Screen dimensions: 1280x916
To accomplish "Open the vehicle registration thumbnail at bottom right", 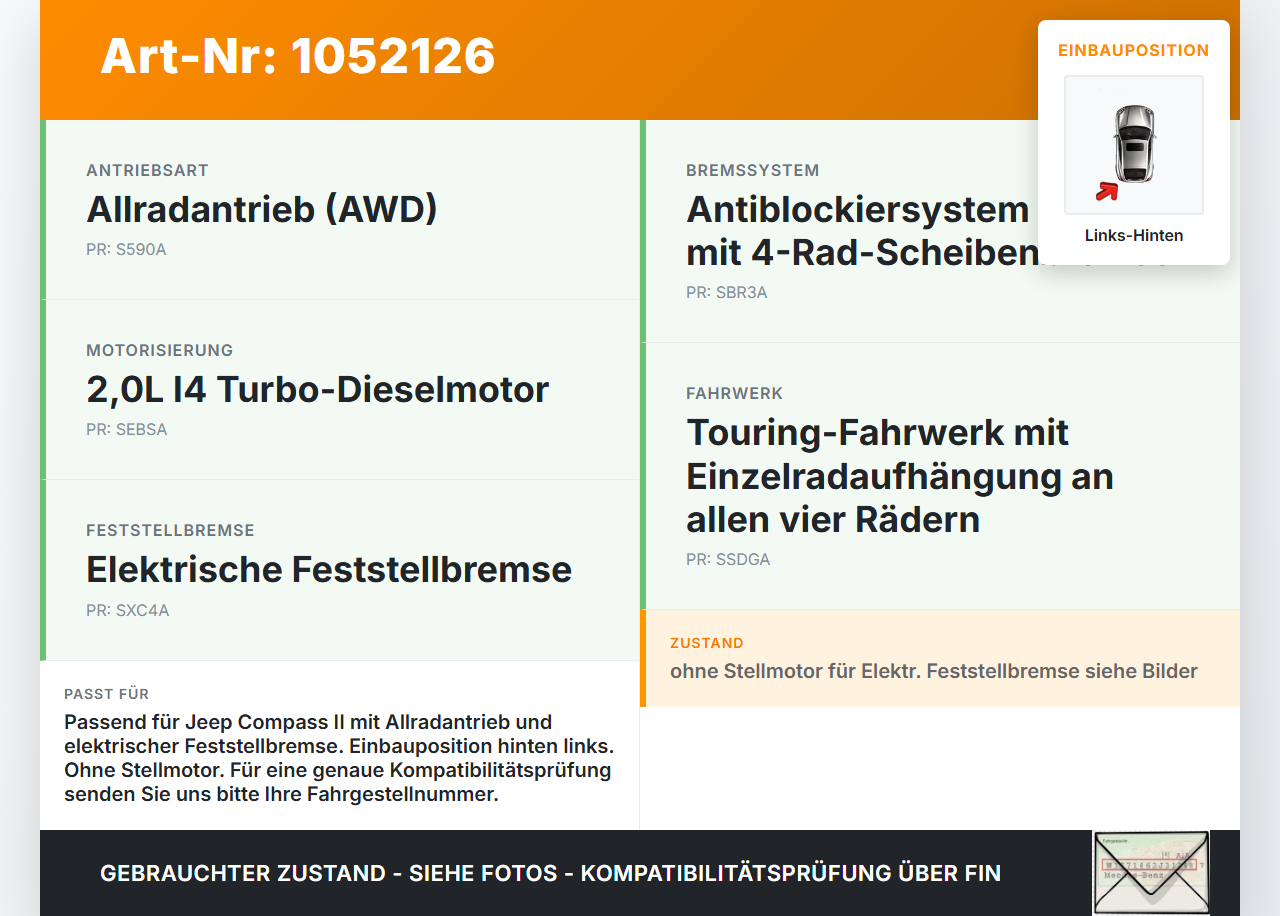I will click(1151, 873).
